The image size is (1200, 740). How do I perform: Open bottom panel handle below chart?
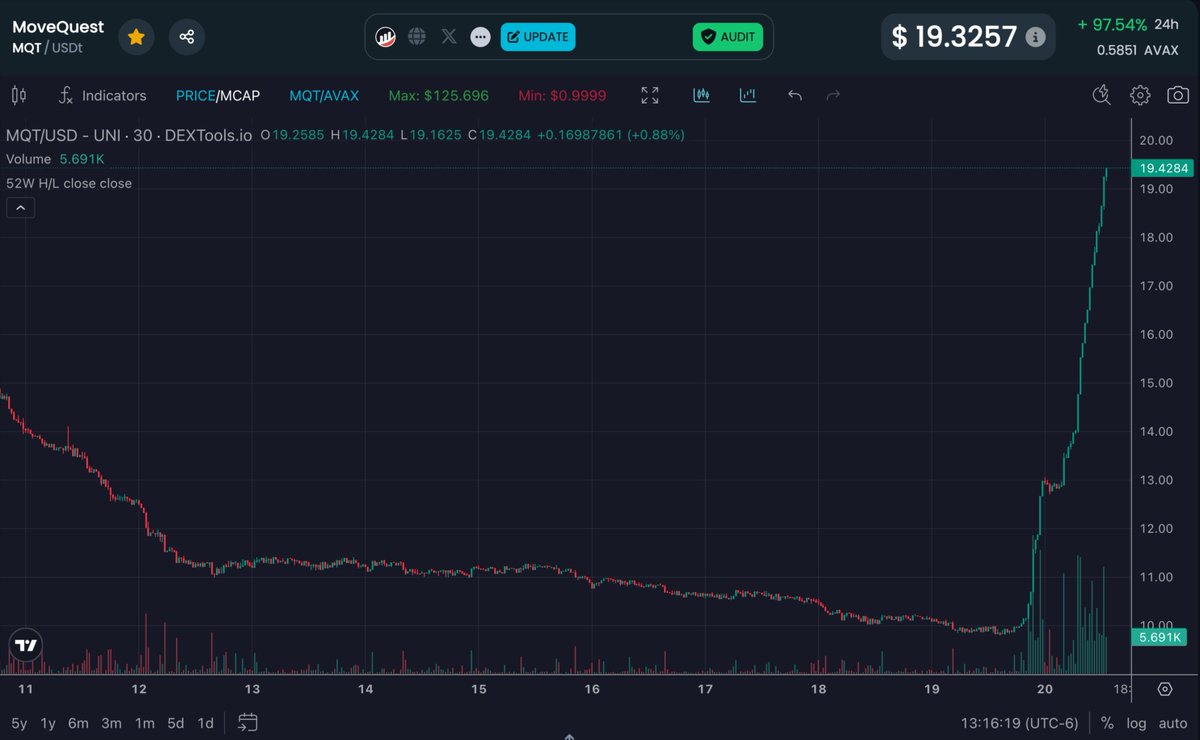point(568,736)
